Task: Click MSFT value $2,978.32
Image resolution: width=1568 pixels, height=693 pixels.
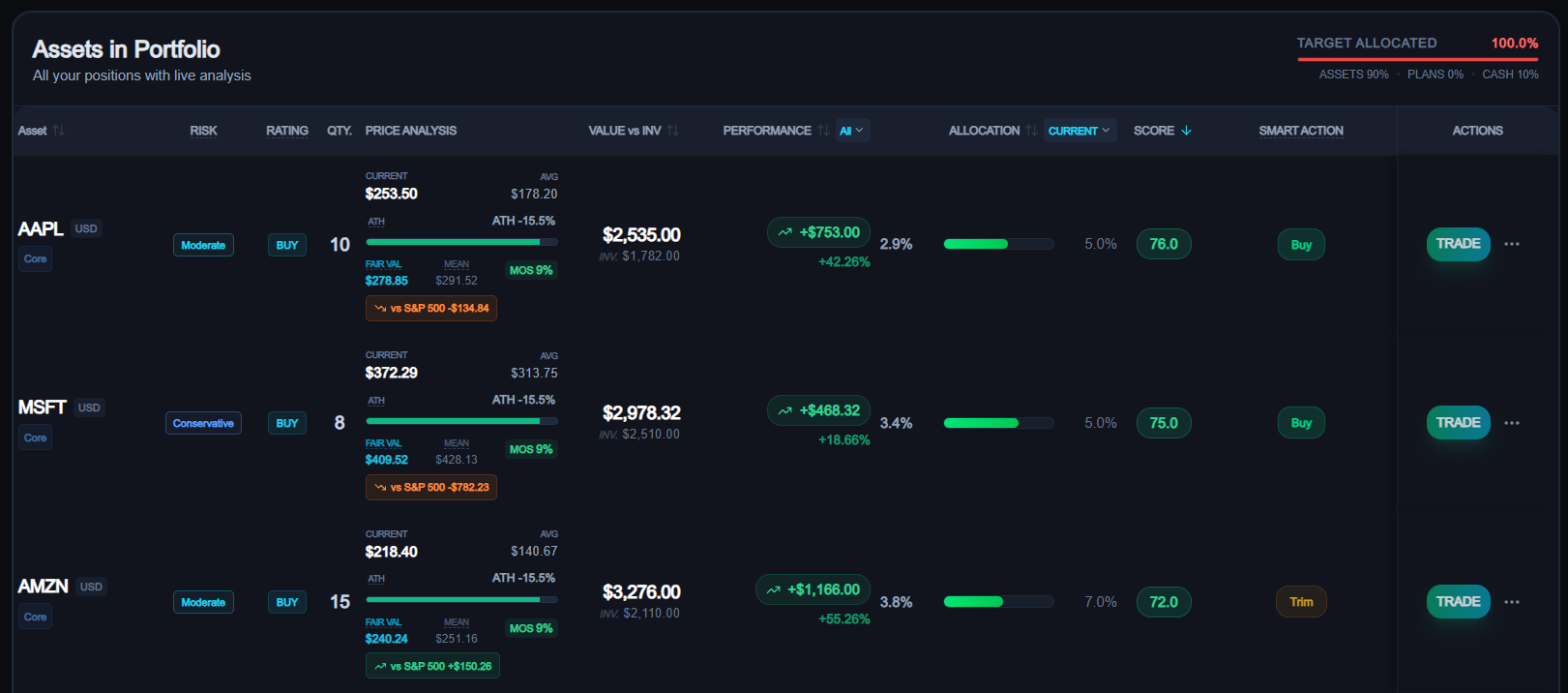Action: point(641,413)
